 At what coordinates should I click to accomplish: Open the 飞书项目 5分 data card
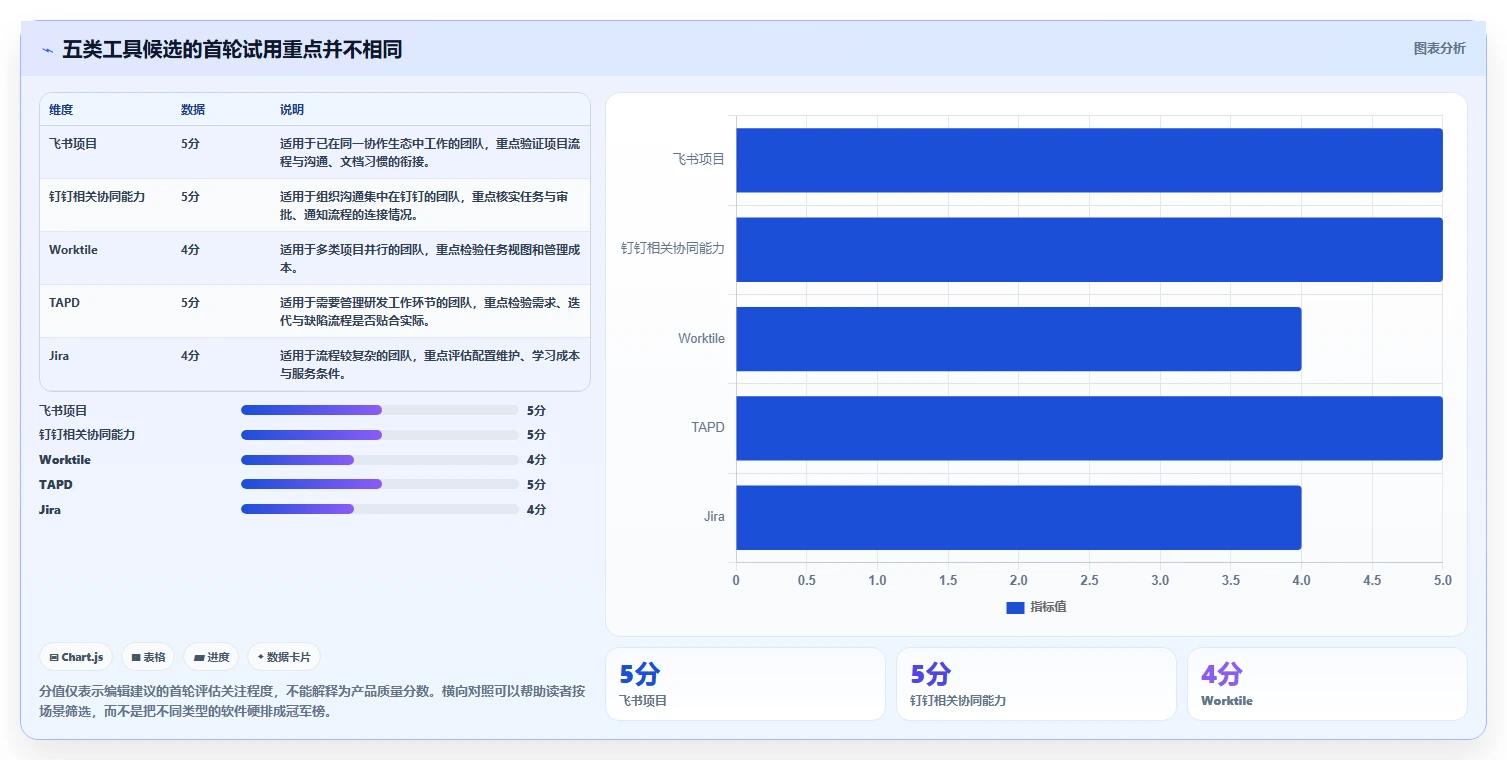tap(745, 684)
